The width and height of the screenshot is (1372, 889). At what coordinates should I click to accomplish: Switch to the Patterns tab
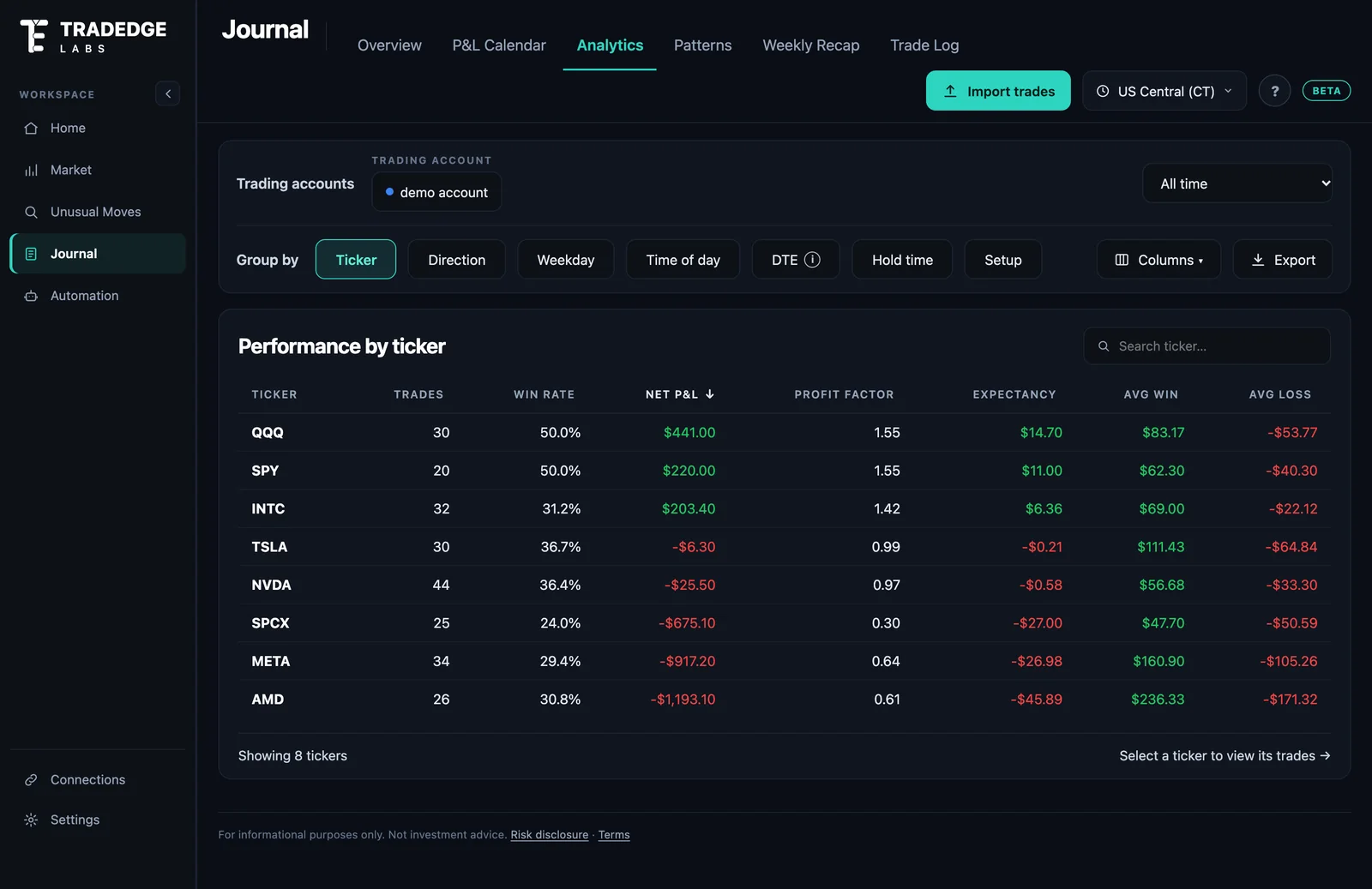point(702,45)
